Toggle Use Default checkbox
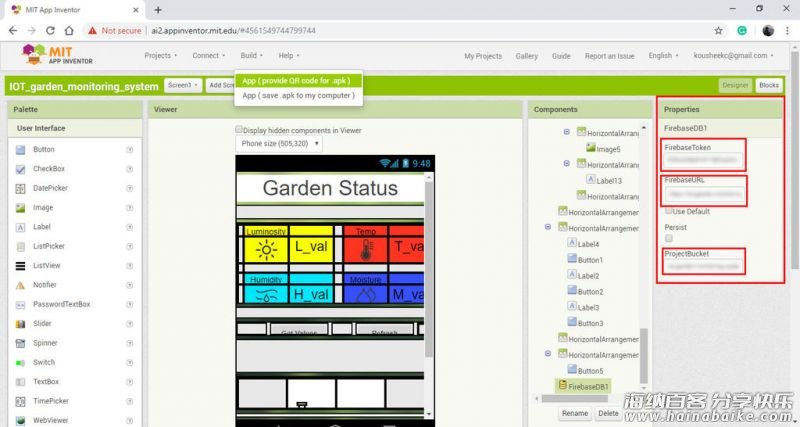Image resolution: width=800 pixels, height=427 pixels. (668, 211)
